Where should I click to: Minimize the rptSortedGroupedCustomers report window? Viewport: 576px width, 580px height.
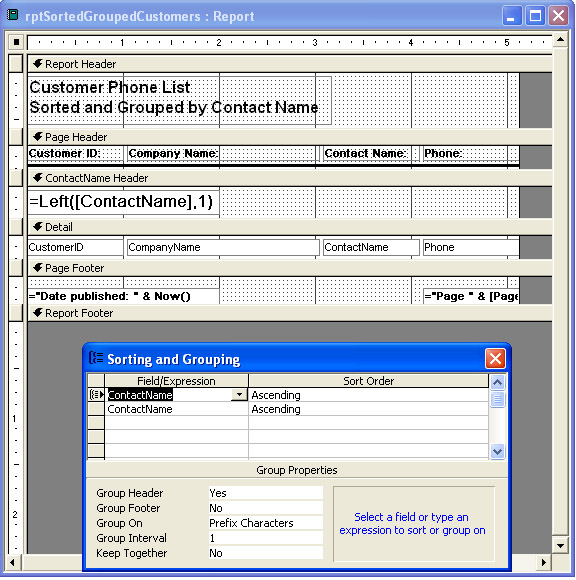tap(512, 16)
